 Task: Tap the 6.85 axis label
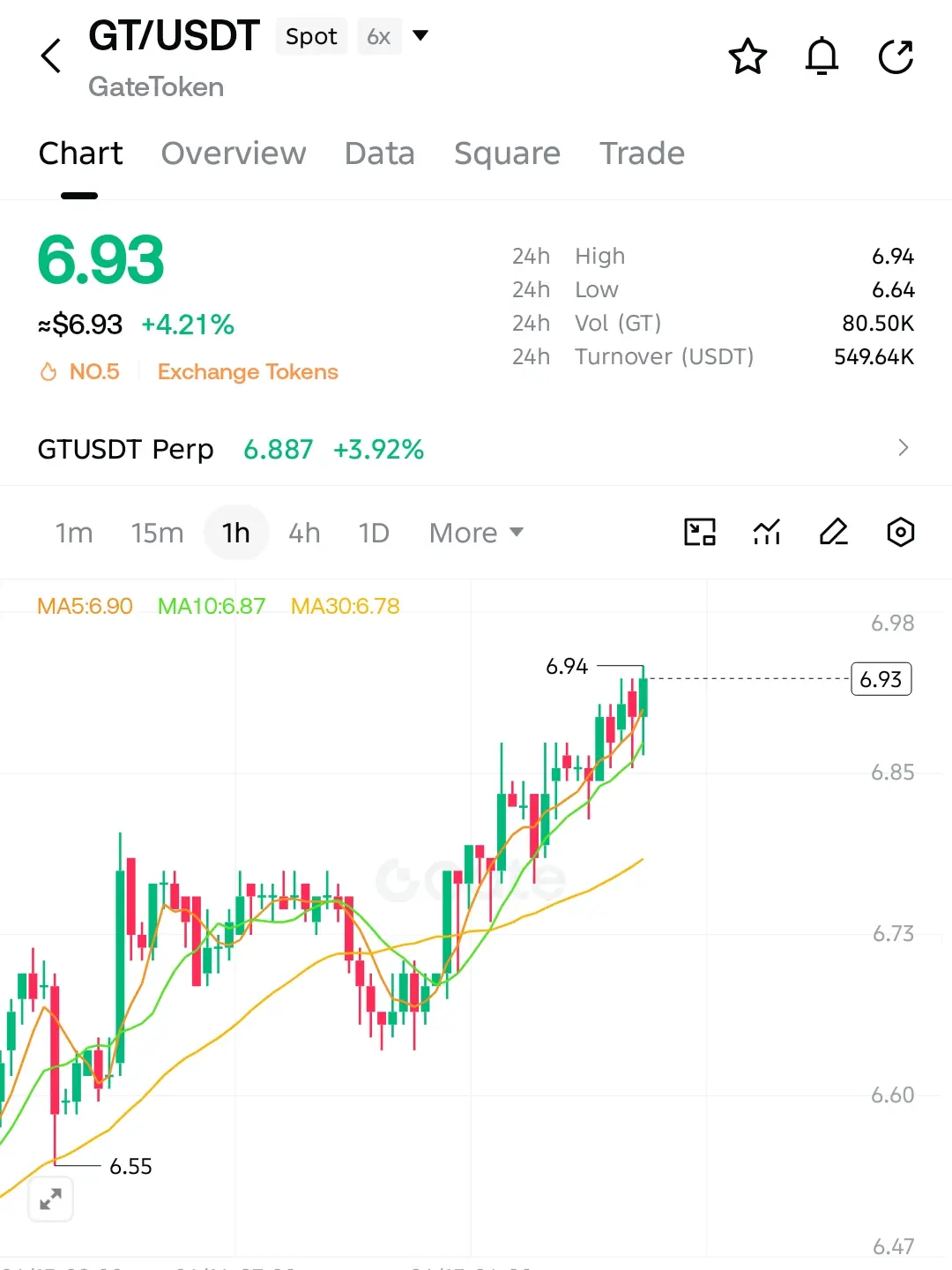pos(892,772)
